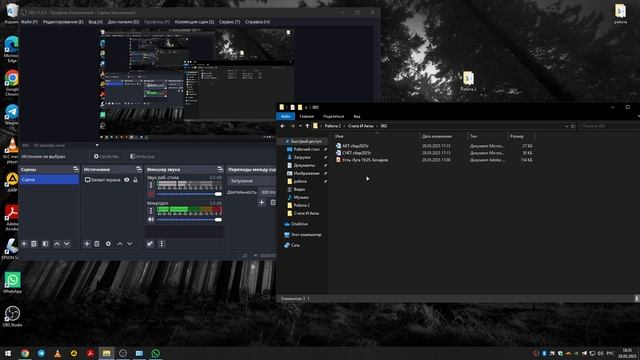Image resolution: width=640 pixels, height=360 pixels.
Task: Select Сцена in Scenes list
Action: 49,180
